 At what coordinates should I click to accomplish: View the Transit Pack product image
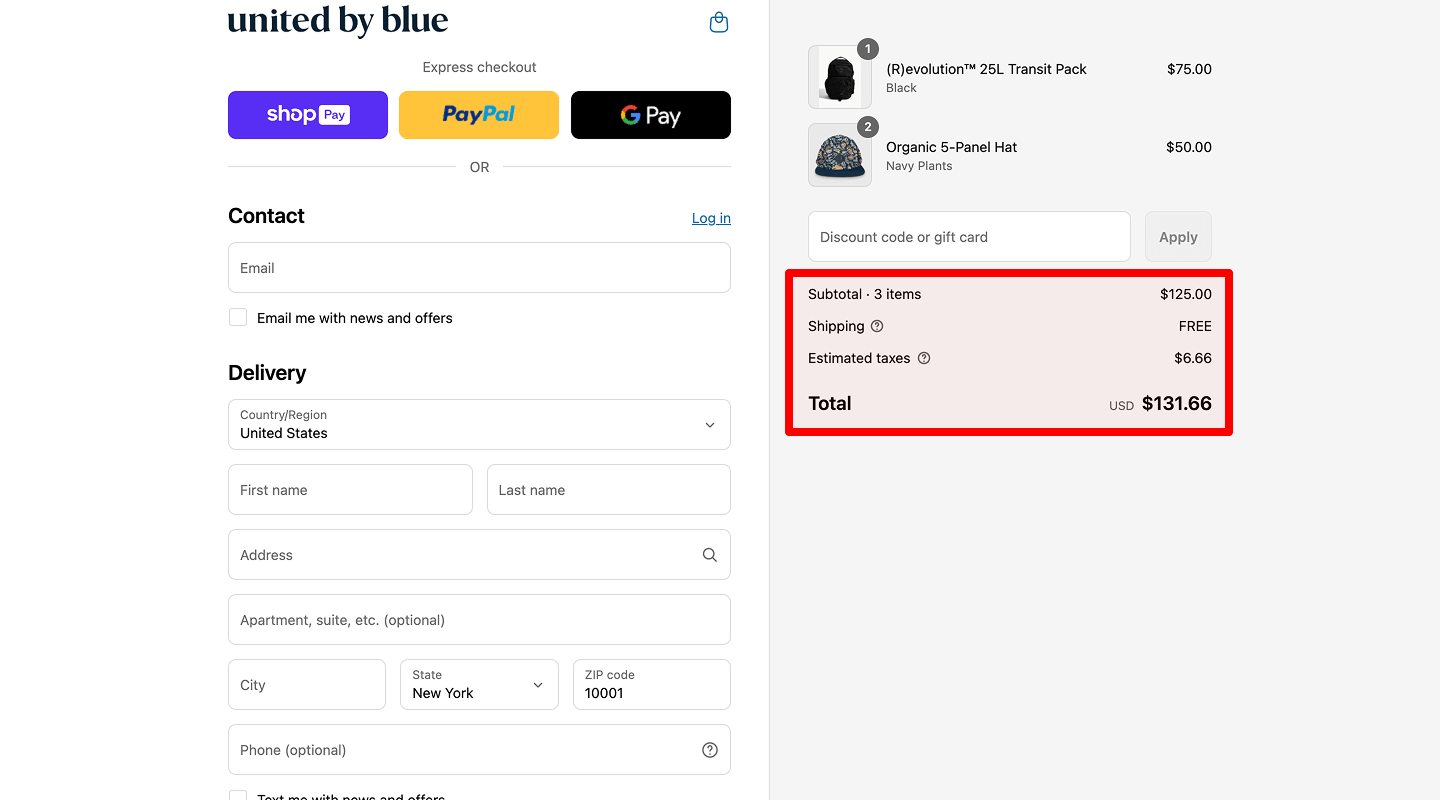(839, 76)
